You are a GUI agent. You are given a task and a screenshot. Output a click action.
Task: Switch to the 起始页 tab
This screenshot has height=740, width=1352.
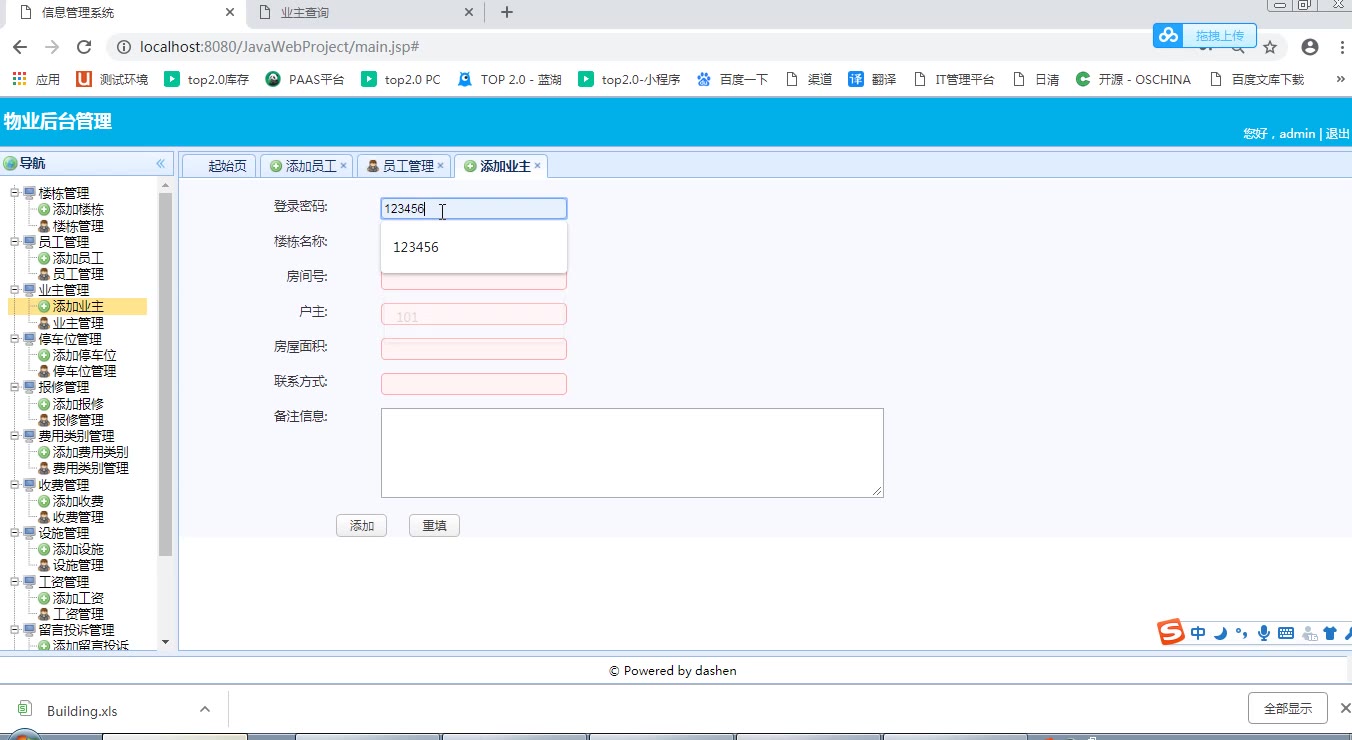[220, 166]
